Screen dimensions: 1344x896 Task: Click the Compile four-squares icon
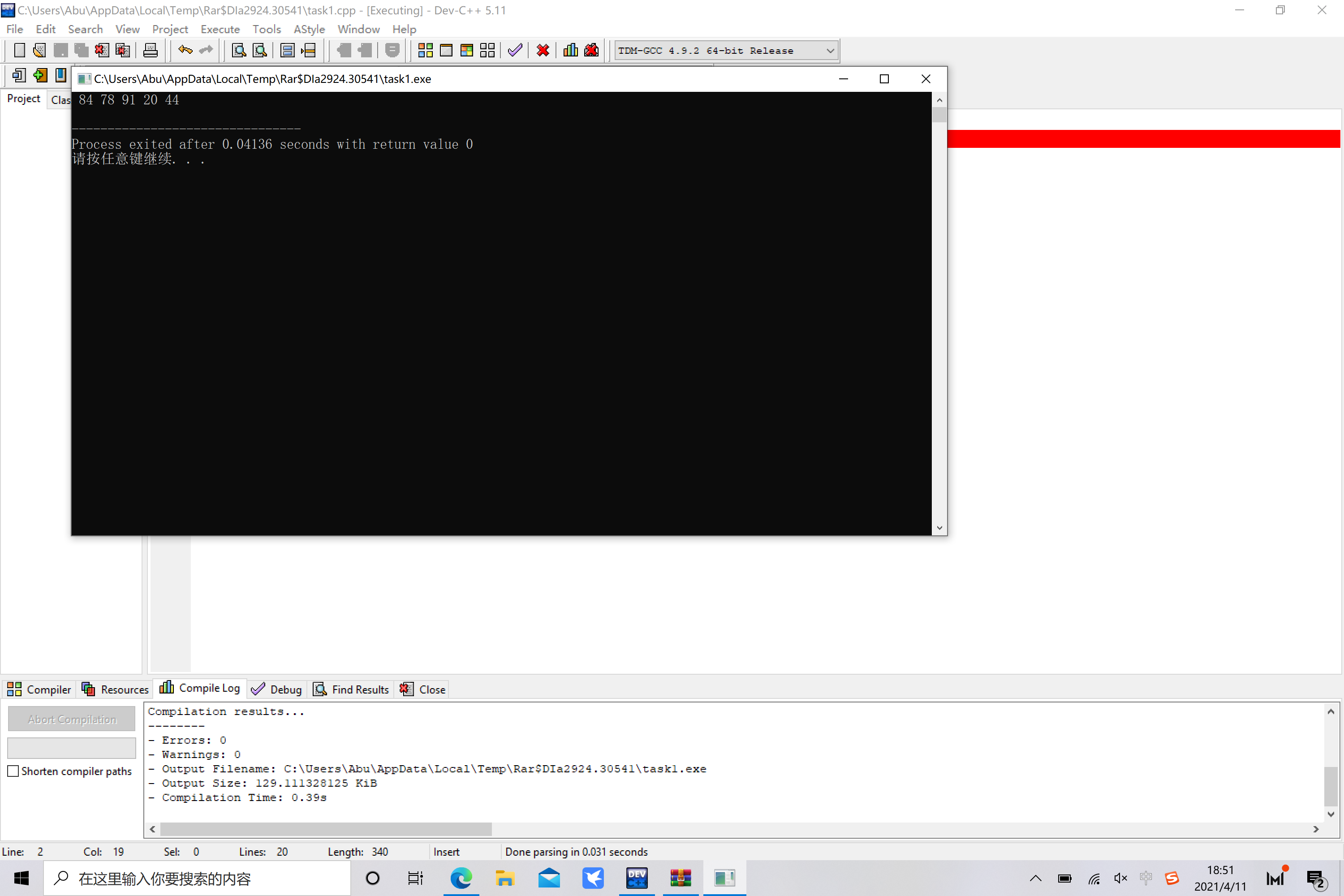(425, 50)
